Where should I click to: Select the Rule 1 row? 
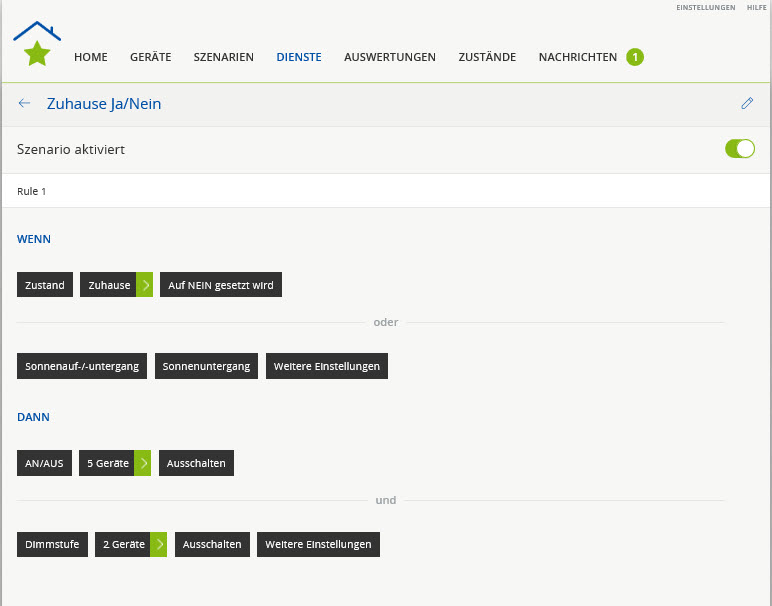click(x=385, y=190)
